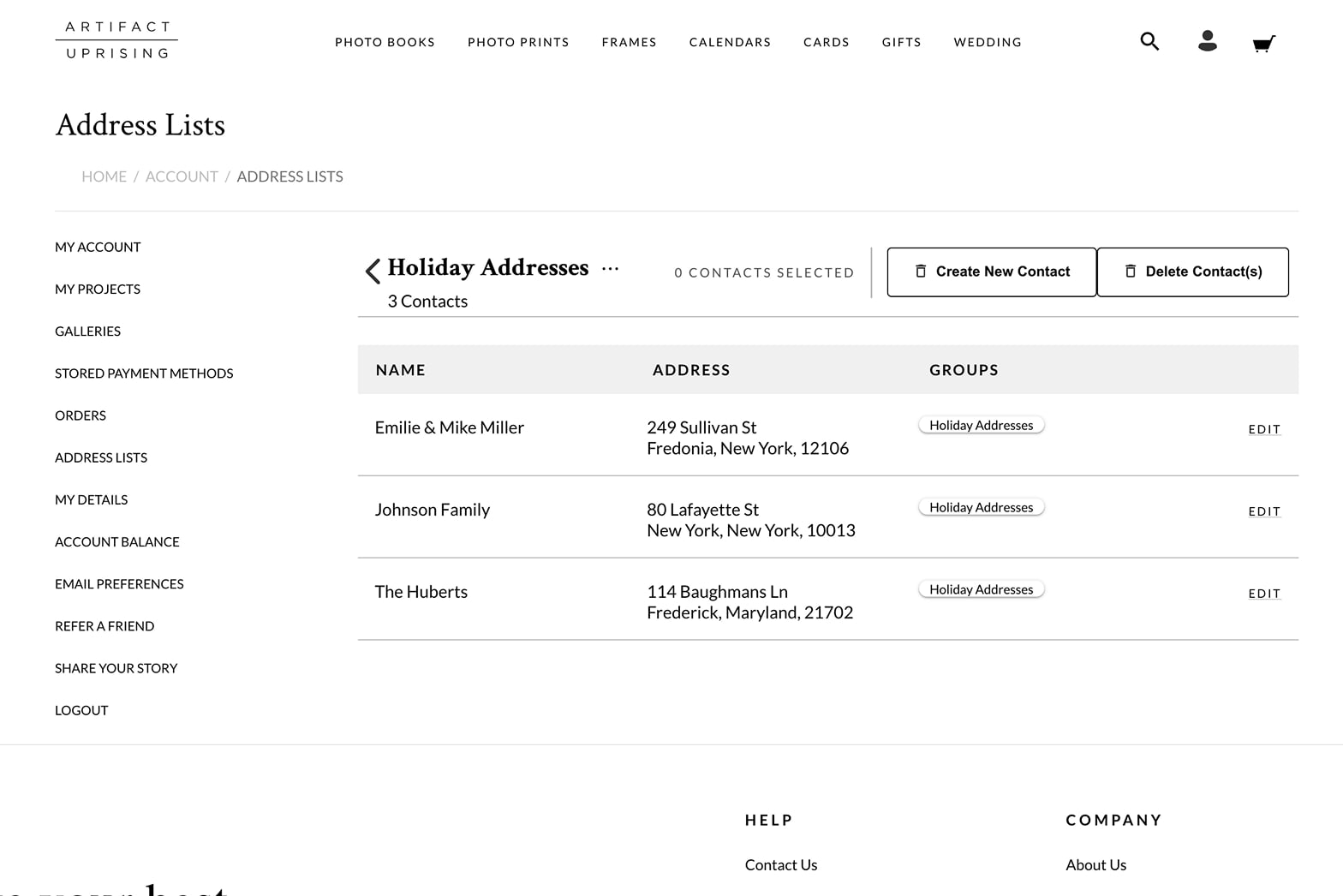Screen dimensions: 1343x896
Task: Edit the Johnson Family contact
Action: [x=1264, y=511]
